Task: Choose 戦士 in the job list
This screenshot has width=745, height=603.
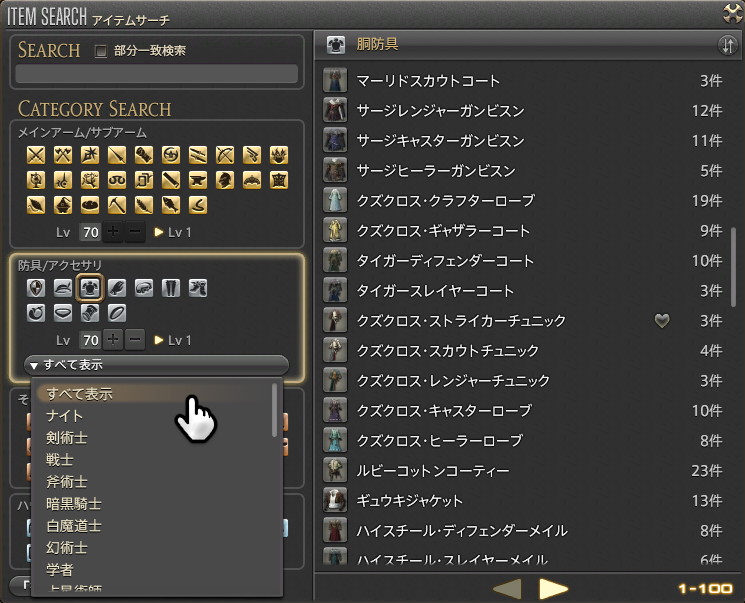Action: coord(153,459)
